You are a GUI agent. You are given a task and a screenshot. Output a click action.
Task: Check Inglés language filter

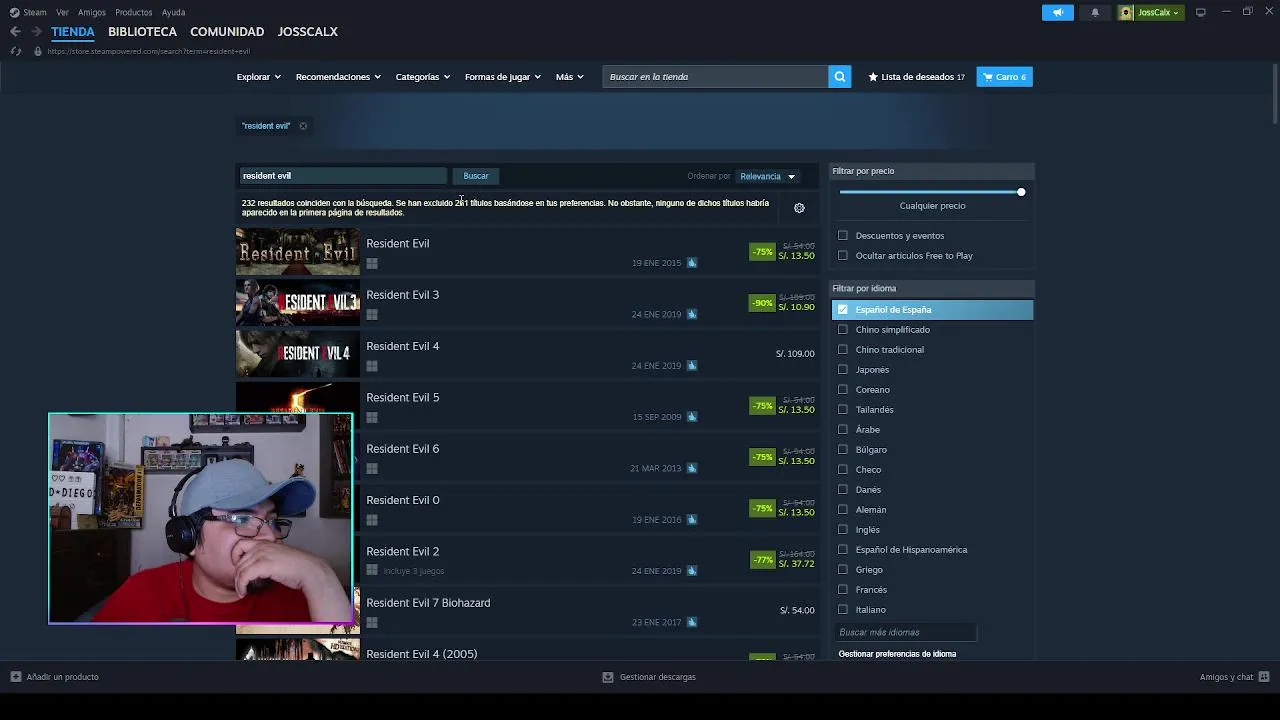click(x=843, y=530)
